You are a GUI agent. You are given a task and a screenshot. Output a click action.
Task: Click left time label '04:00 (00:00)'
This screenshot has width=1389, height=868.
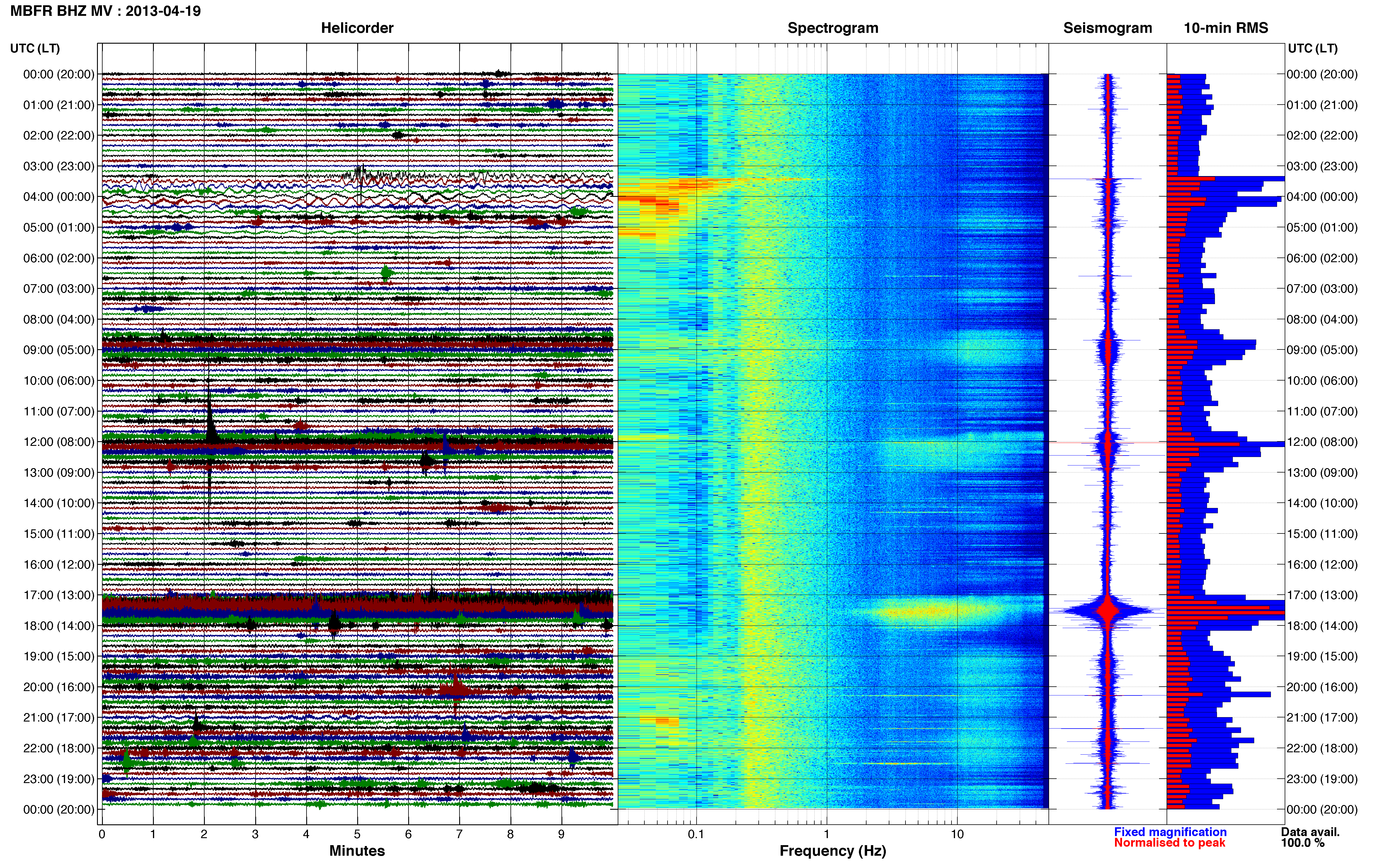[59, 196]
